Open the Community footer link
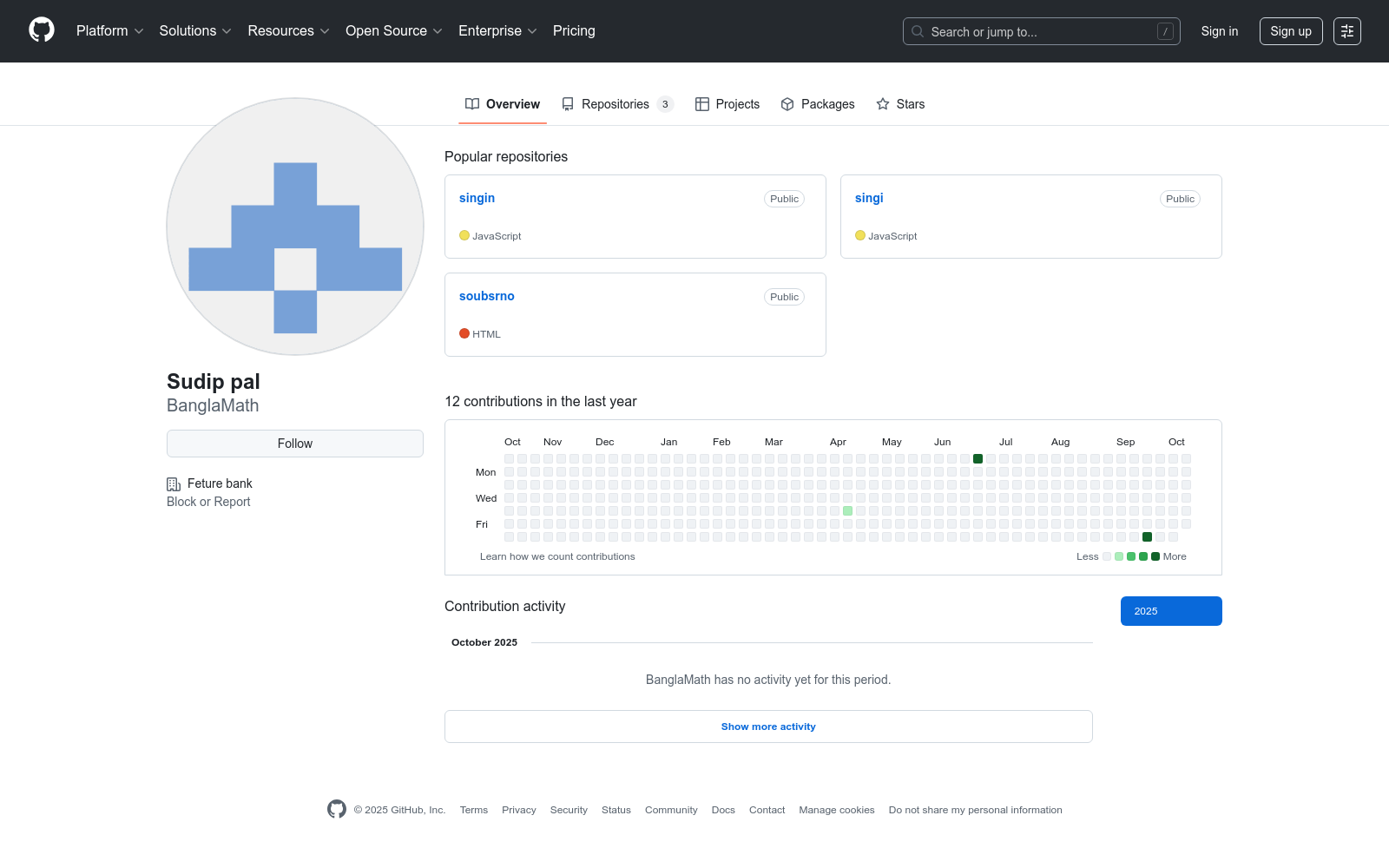The image size is (1389, 868). (671, 810)
